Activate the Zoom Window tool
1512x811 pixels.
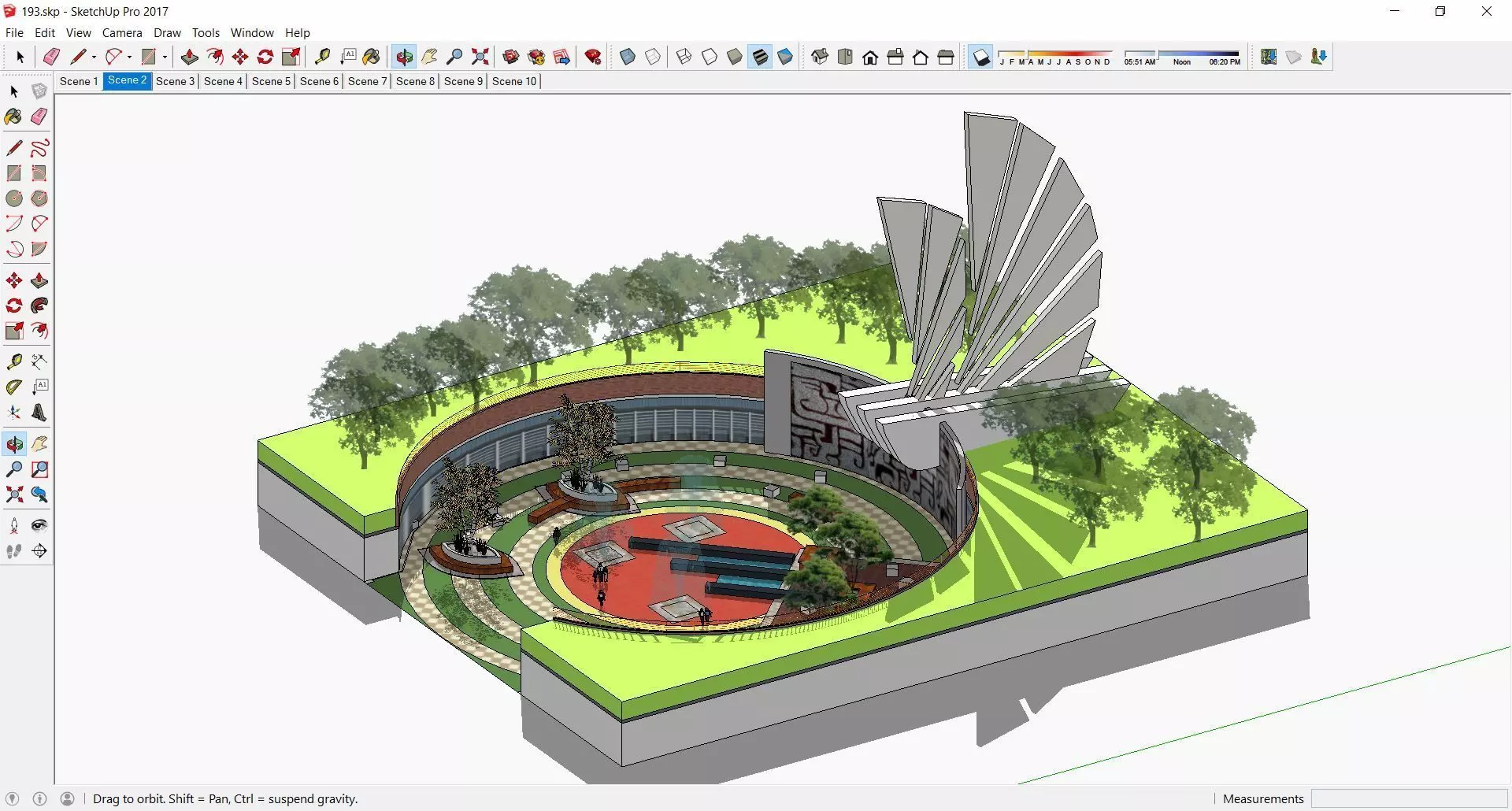[39, 469]
